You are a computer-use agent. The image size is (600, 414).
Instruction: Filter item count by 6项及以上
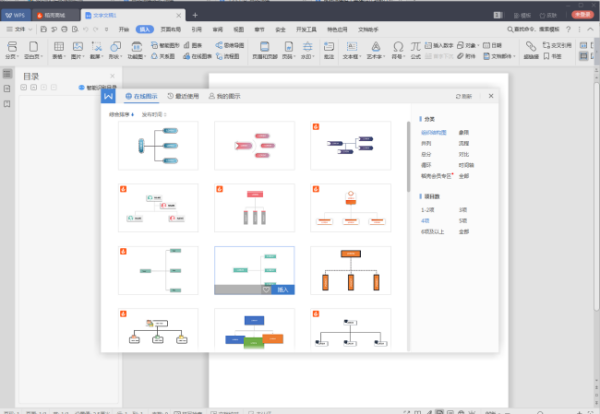[432, 231]
